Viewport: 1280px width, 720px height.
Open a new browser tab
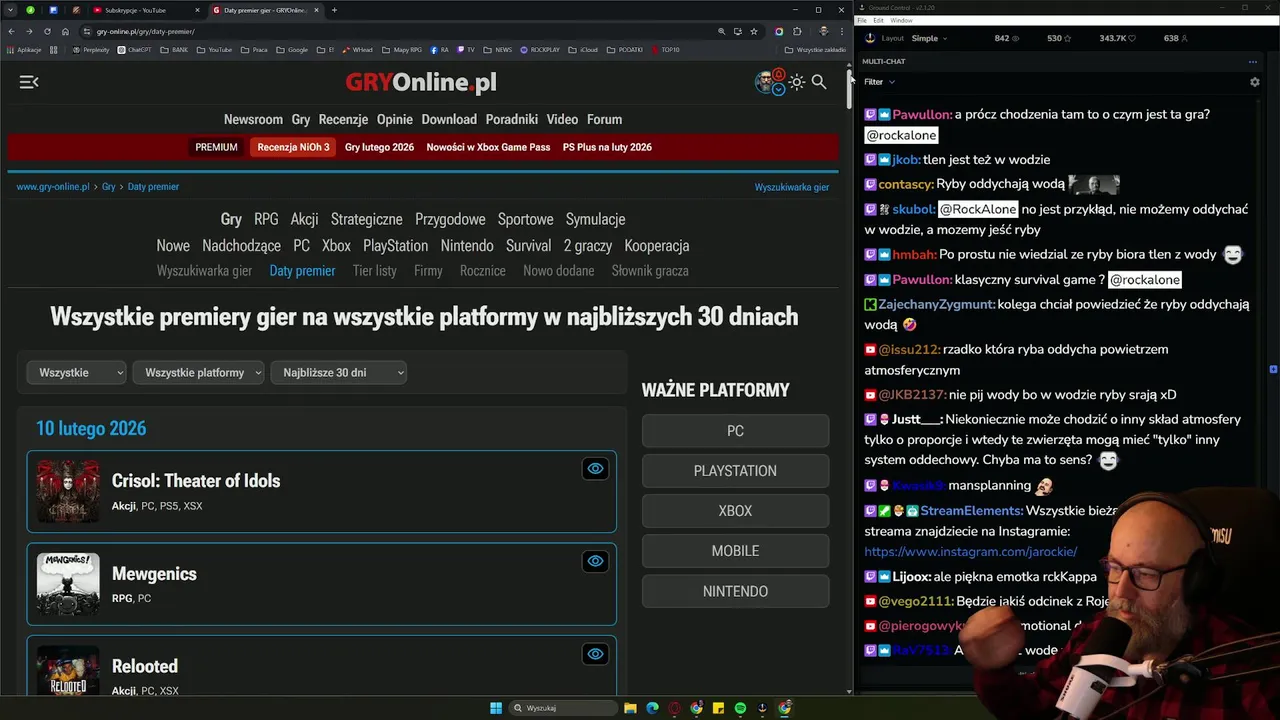tap(334, 10)
